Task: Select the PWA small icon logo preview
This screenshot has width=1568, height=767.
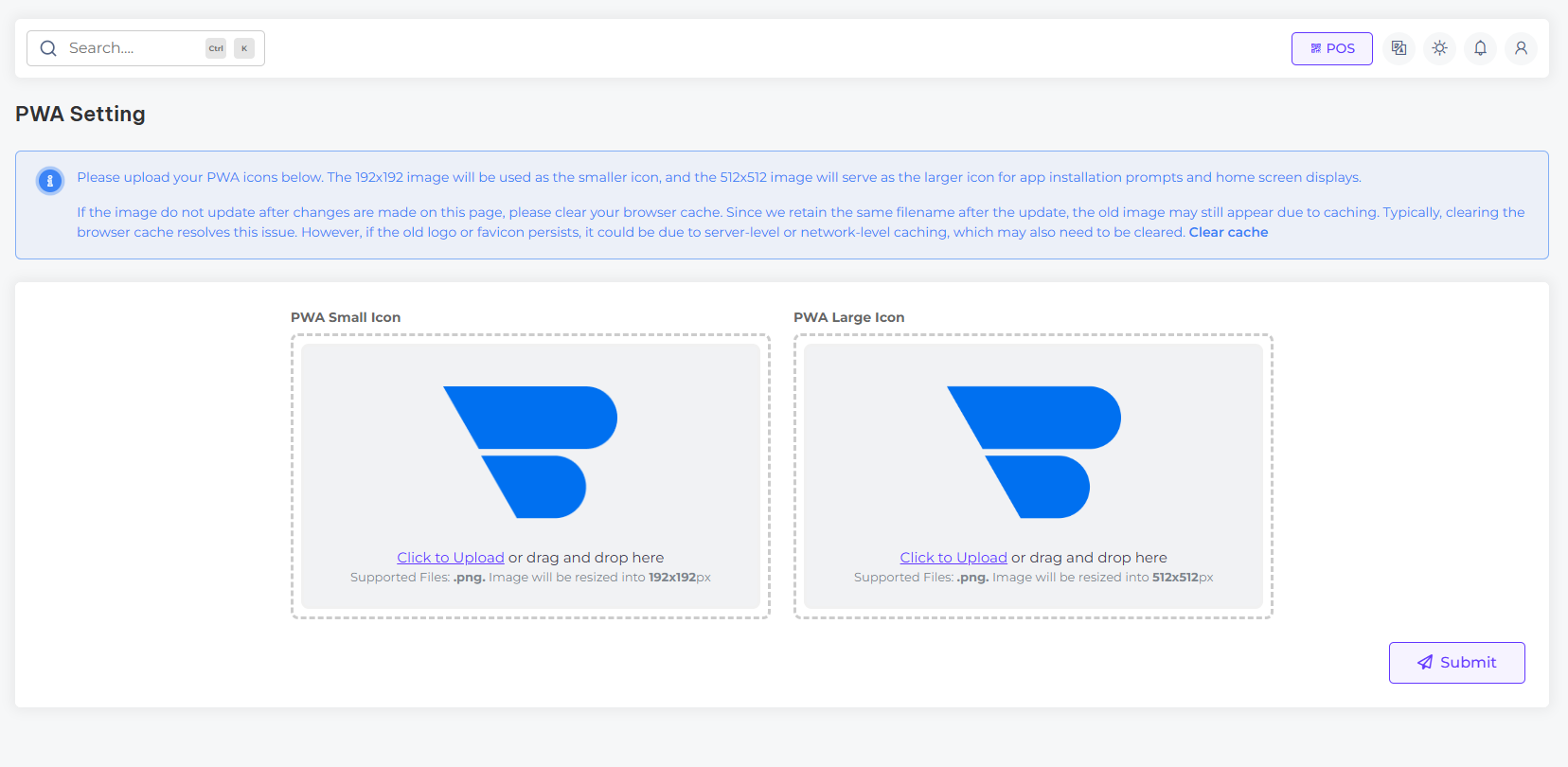Action: point(530,452)
